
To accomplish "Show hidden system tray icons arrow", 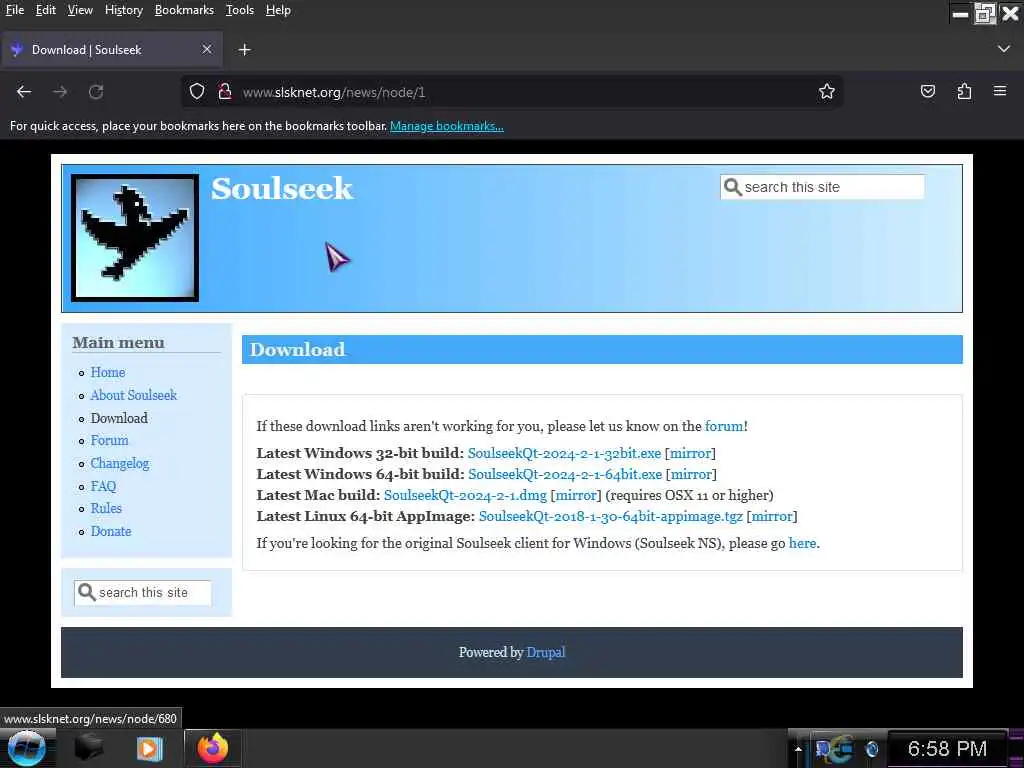I will 798,749.
